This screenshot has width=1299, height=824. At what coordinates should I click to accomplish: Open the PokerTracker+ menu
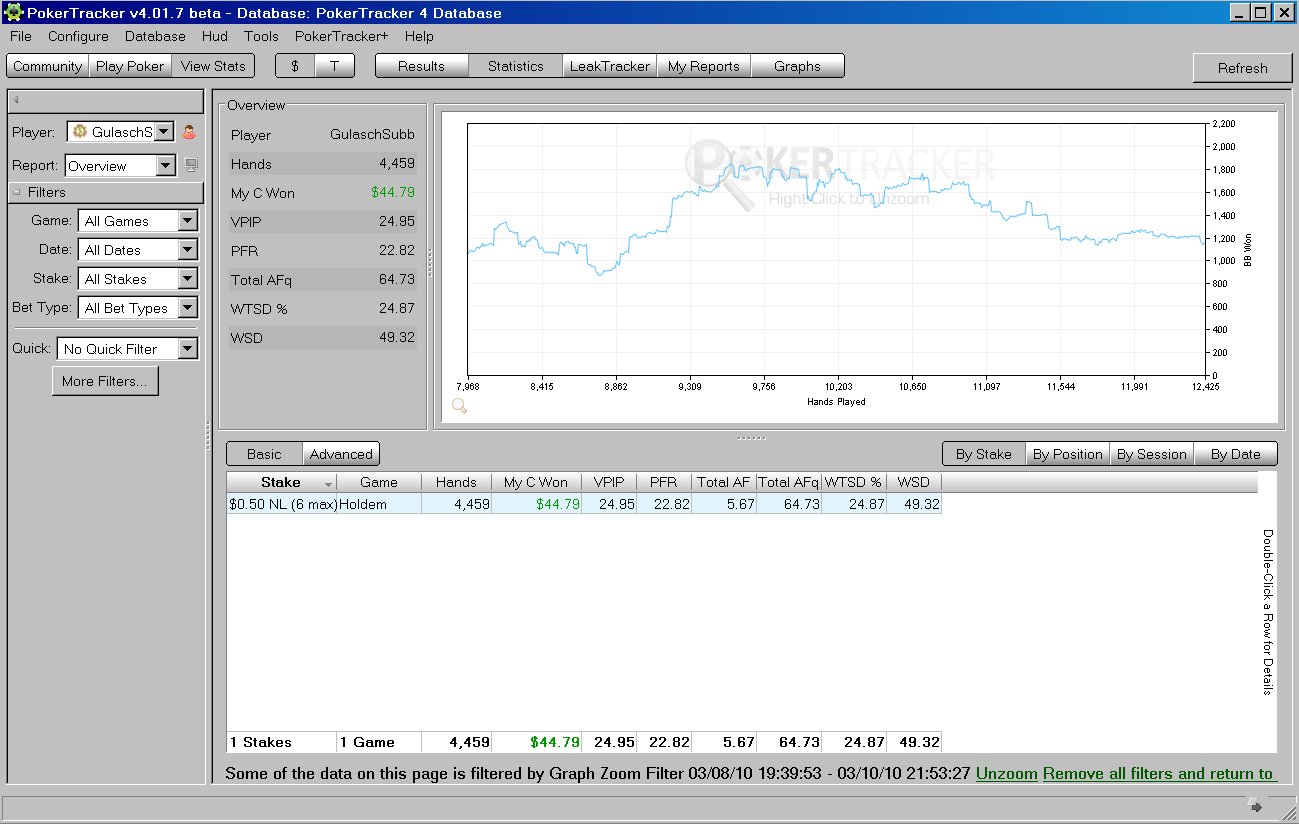[x=342, y=36]
